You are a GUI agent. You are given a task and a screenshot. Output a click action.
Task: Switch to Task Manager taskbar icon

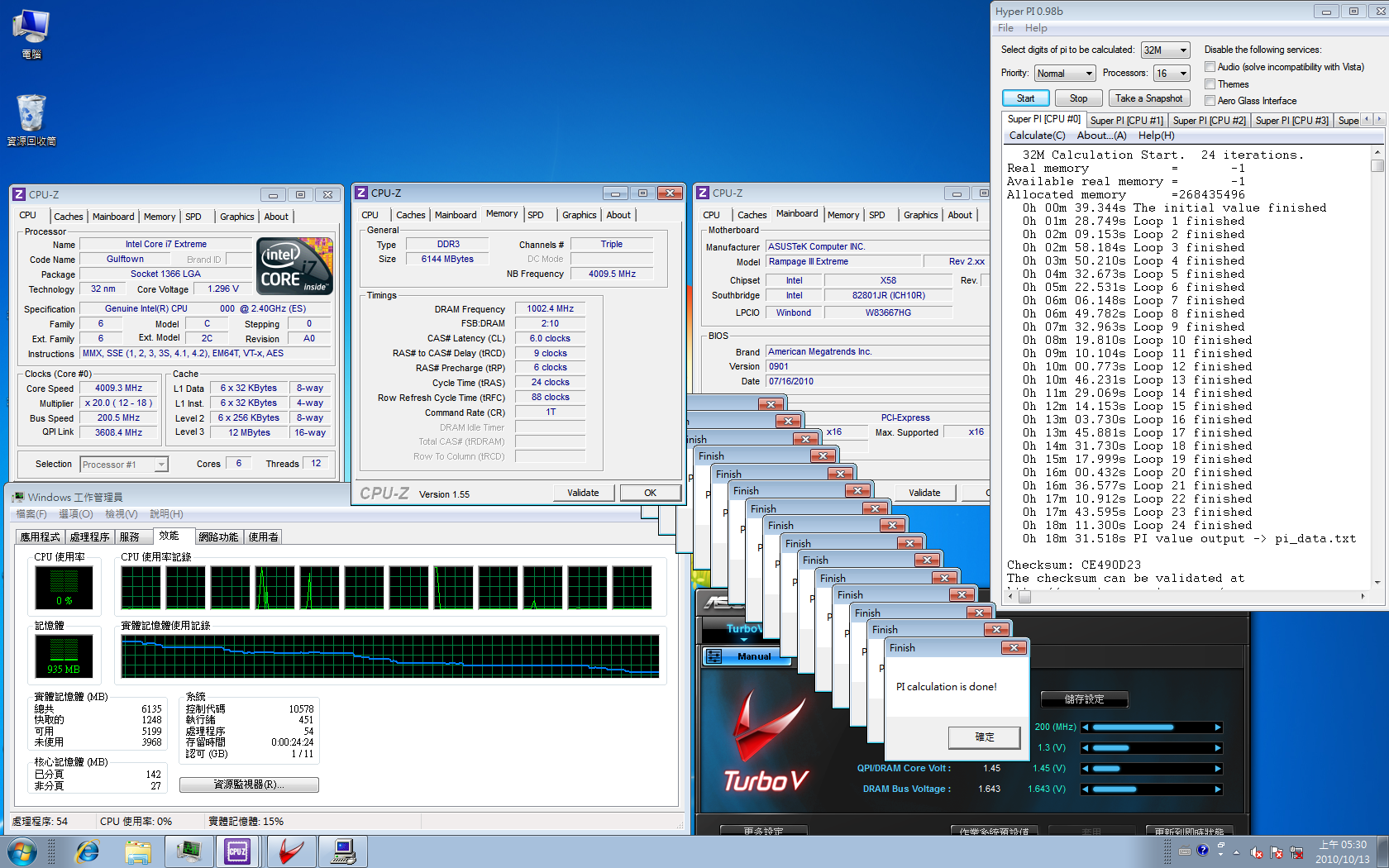[x=189, y=851]
